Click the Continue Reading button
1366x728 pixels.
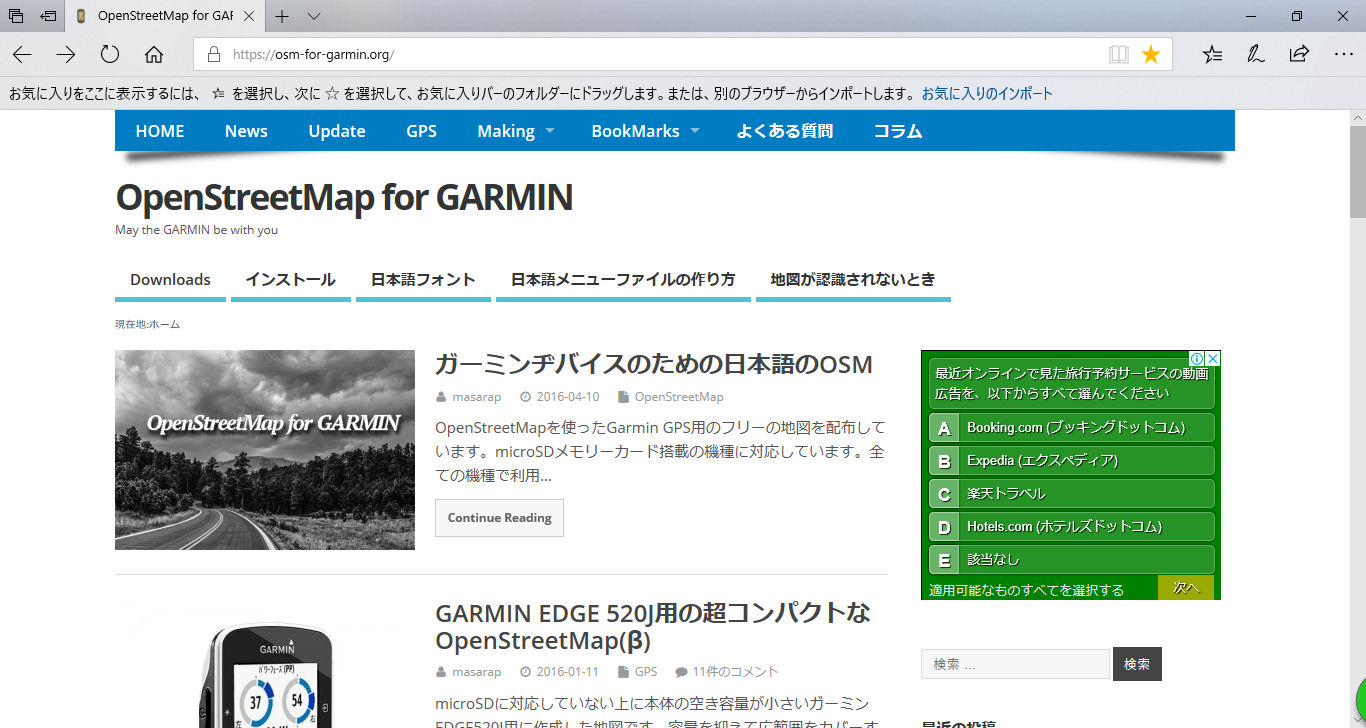click(x=499, y=518)
